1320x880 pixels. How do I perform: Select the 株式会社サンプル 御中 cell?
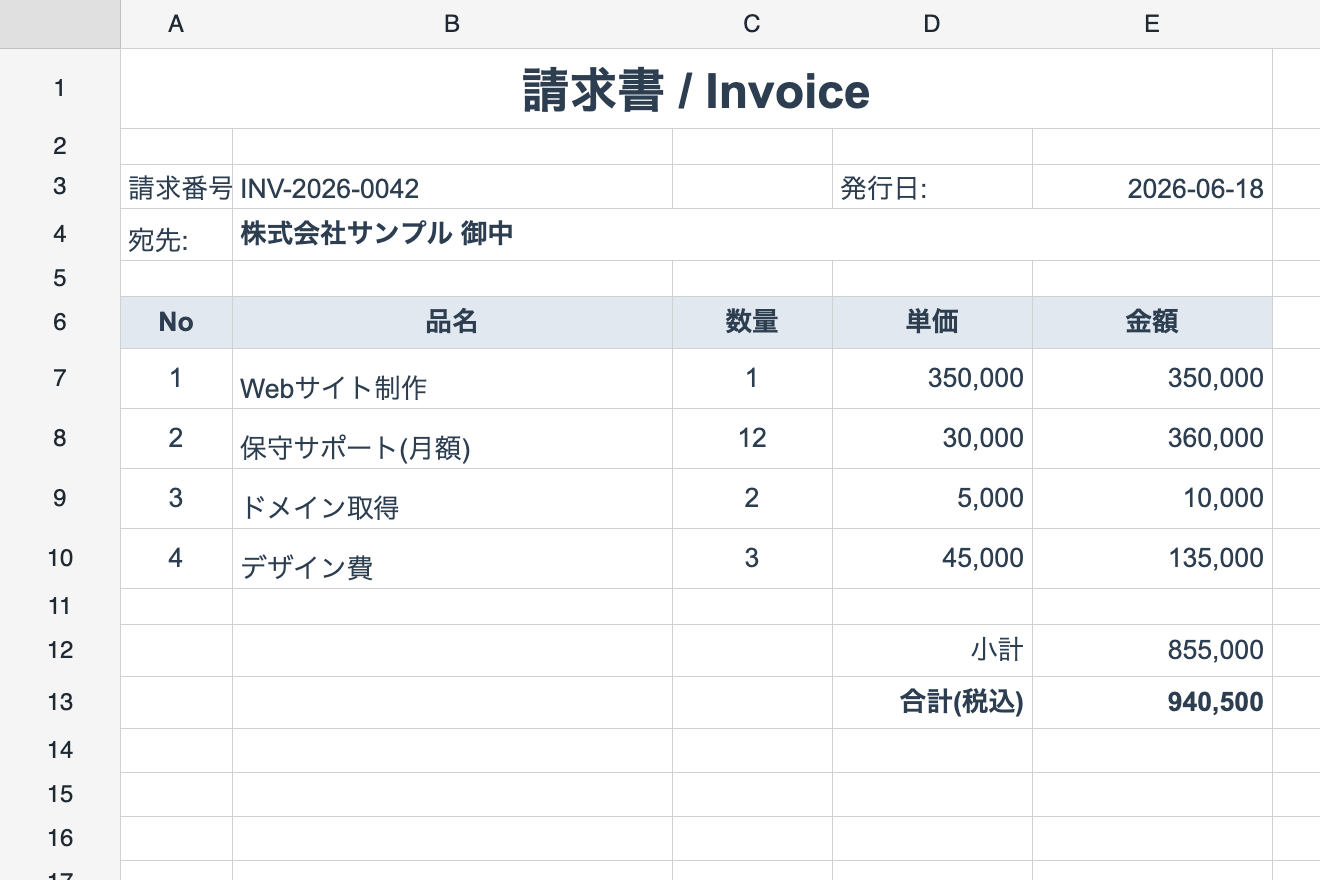(x=752, y=234)
